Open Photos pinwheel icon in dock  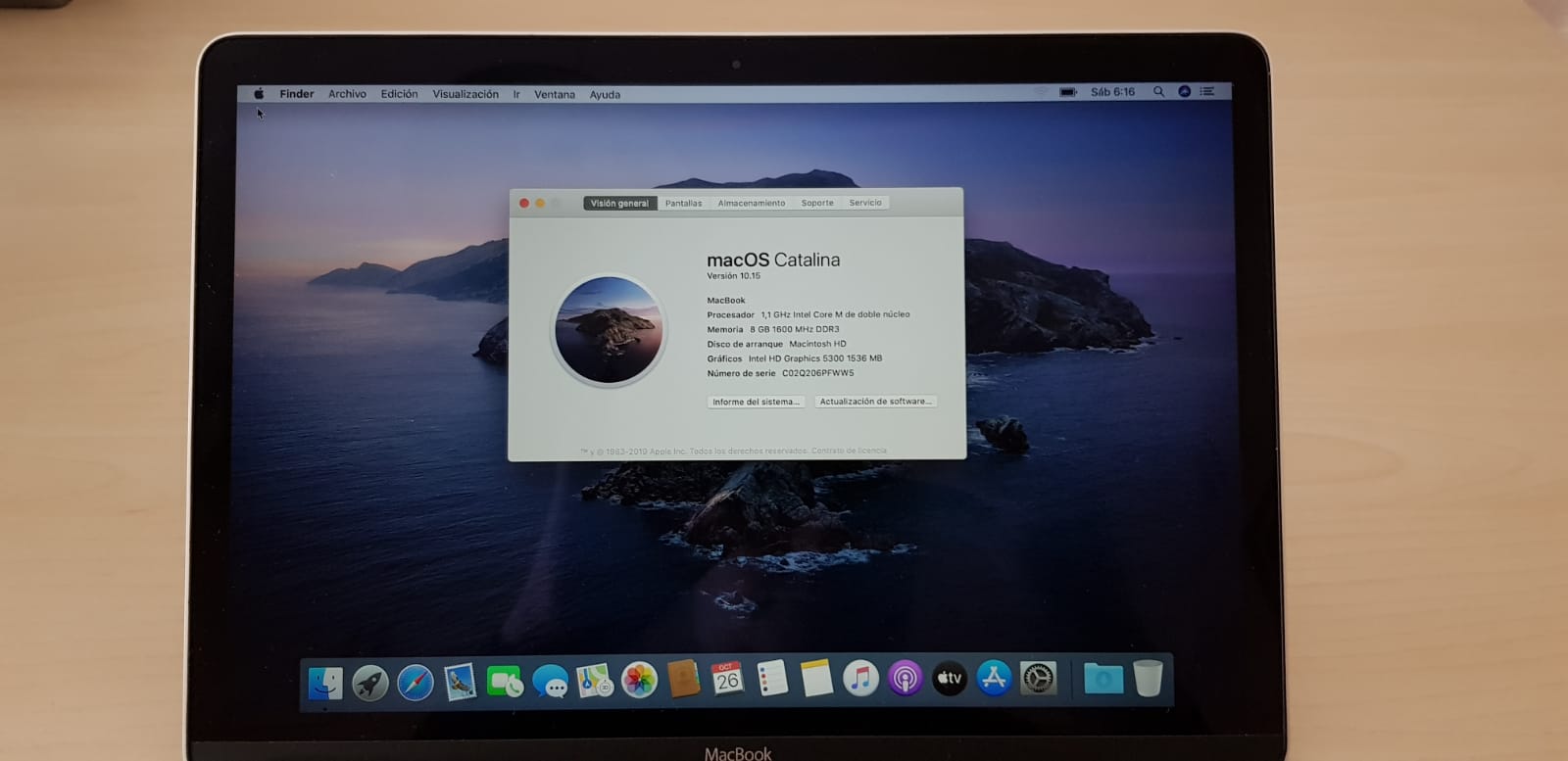[x=639, y=680]
